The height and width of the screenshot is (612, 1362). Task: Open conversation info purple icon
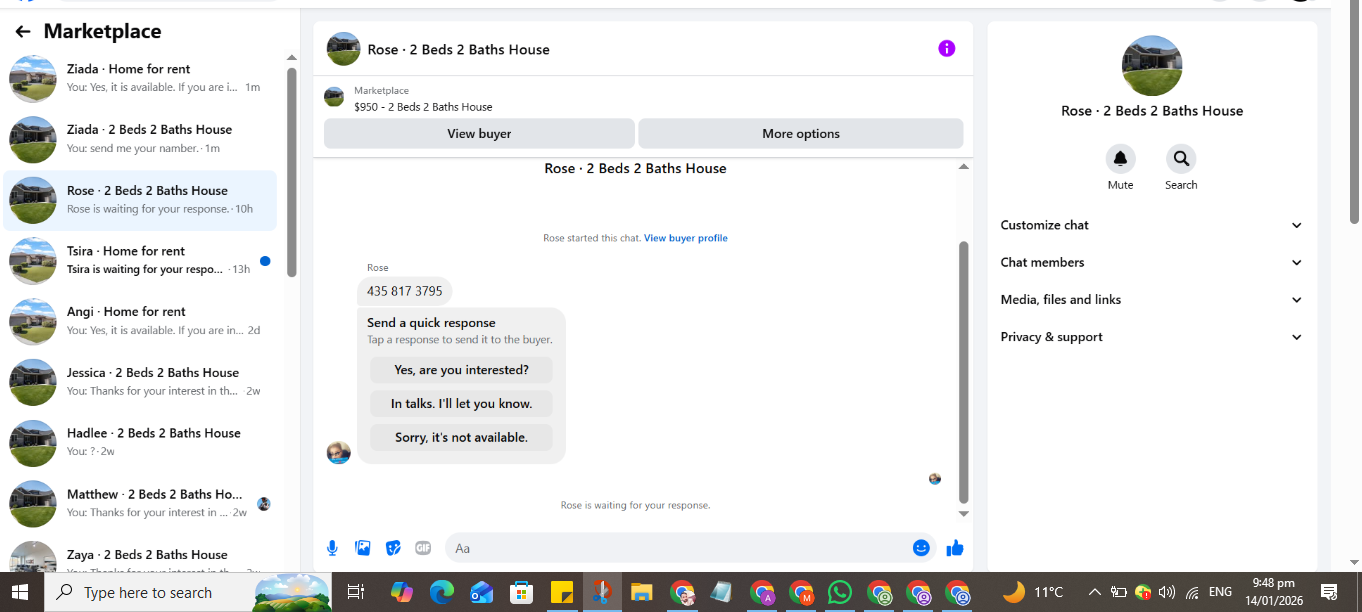[947, 49]
